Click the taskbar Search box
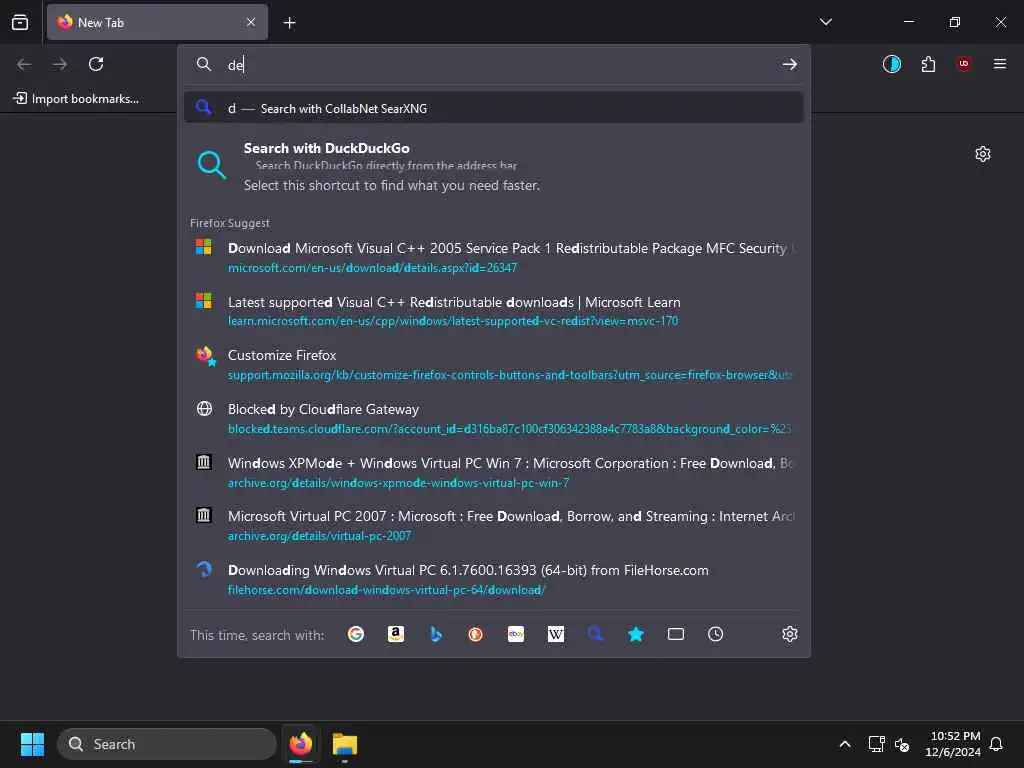The height and width of the screenshot is (768, 1024). click(167, 744)
